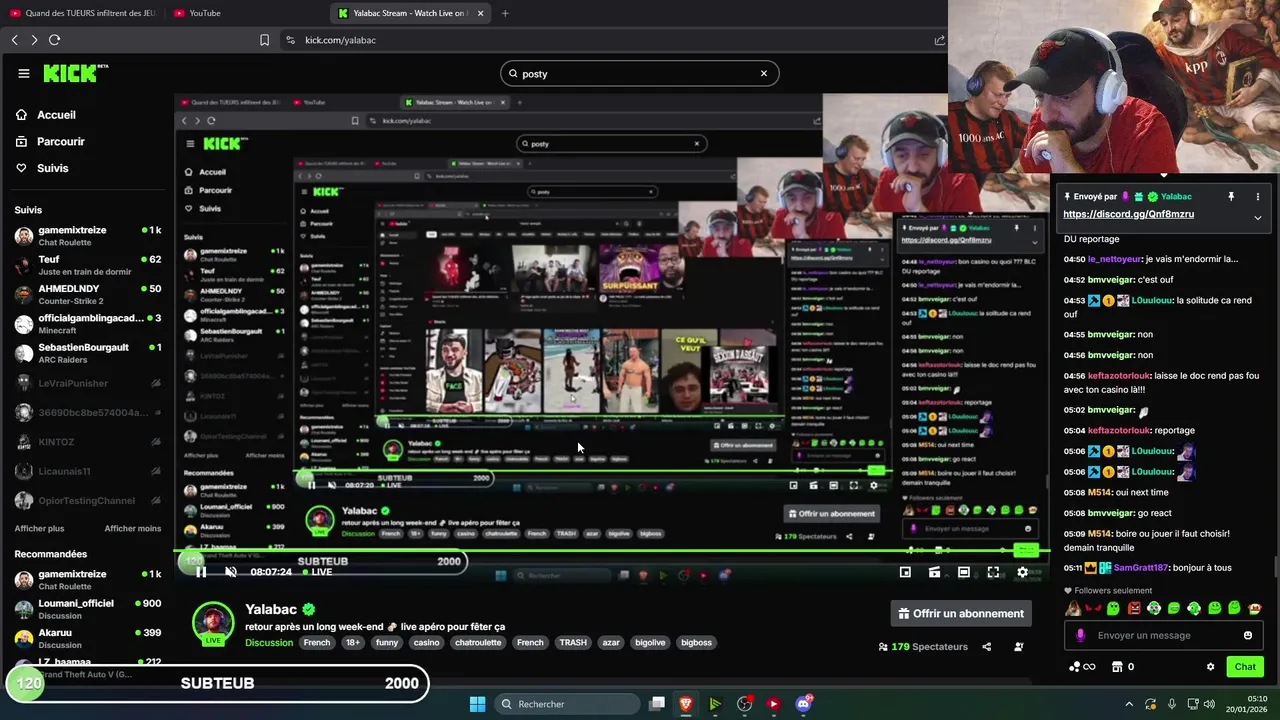Click username SamGratt187 in chat
The height and width of the screenshot is (720, 1280).
1140,568
